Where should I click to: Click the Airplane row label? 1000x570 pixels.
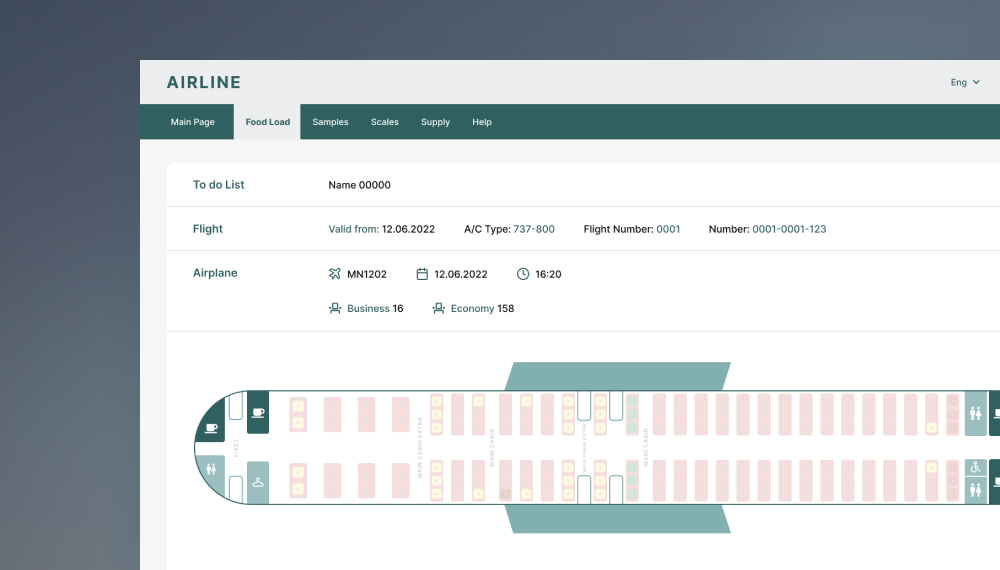click(215, 273)
